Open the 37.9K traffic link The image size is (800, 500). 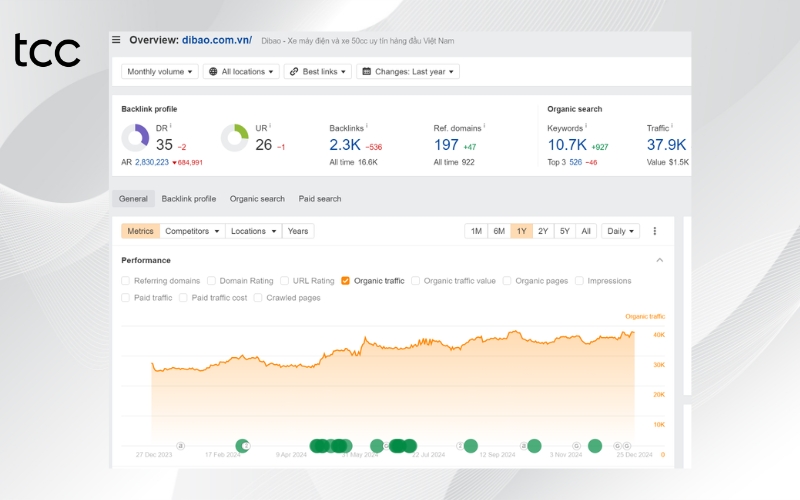point(666,145)
